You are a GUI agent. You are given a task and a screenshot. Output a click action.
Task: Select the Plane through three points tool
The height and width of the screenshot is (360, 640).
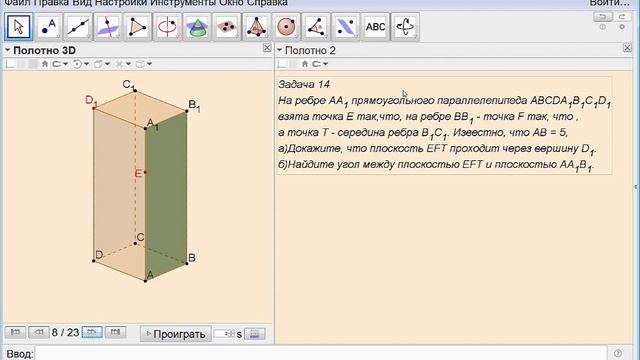tap(227, 27)
